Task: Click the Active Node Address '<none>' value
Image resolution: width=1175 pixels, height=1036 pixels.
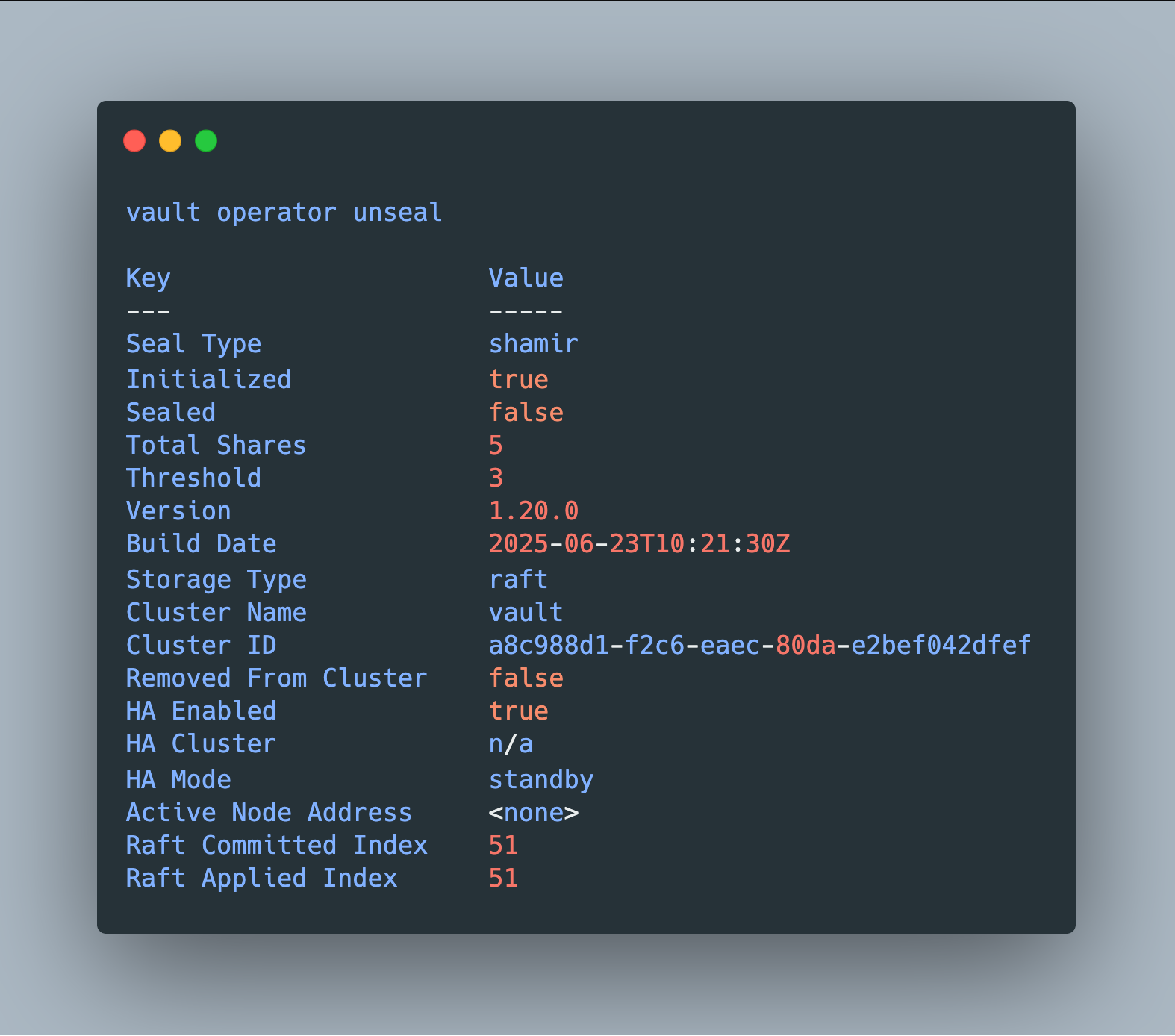Action: (x=533, y=813)
